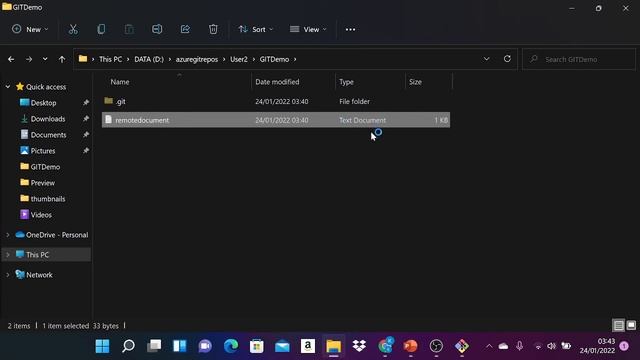Open Widgets from the taskbar
The height and width of the screenshot is (360, 640).
tap(180, 346)
